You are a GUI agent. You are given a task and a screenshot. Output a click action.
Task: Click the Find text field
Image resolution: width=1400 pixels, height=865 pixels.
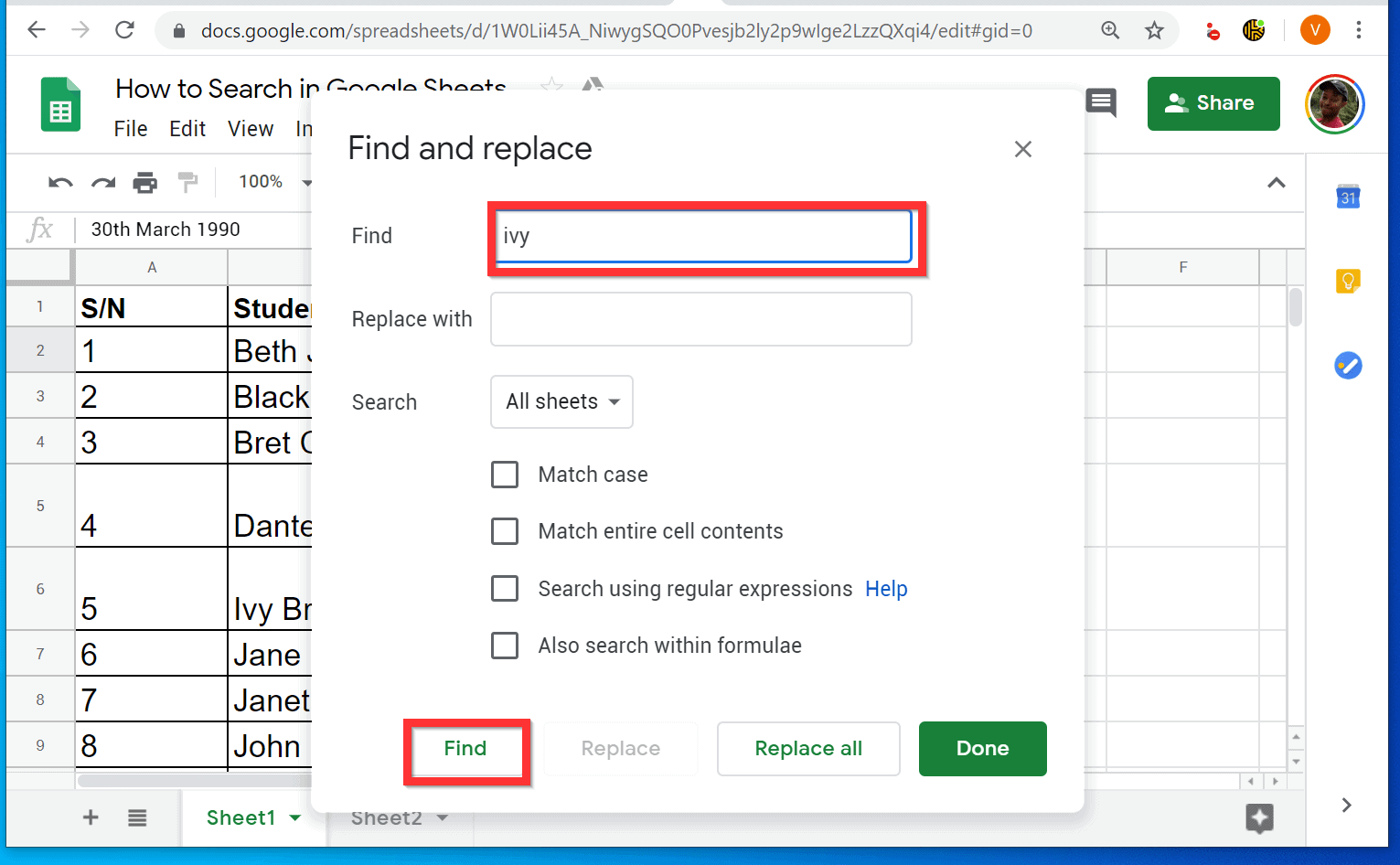(x=703, y=237)
